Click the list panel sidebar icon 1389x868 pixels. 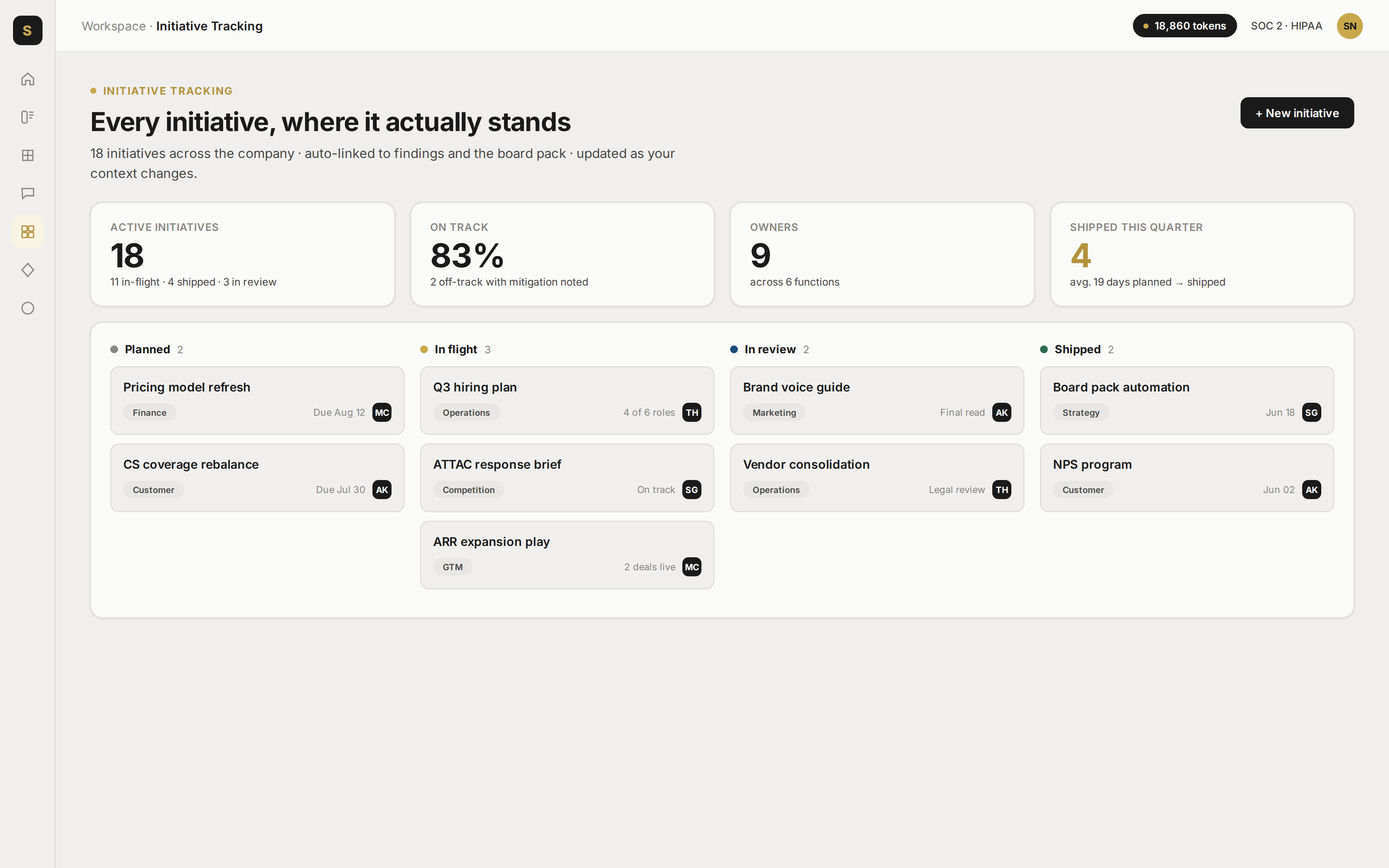tap(27, 117)
